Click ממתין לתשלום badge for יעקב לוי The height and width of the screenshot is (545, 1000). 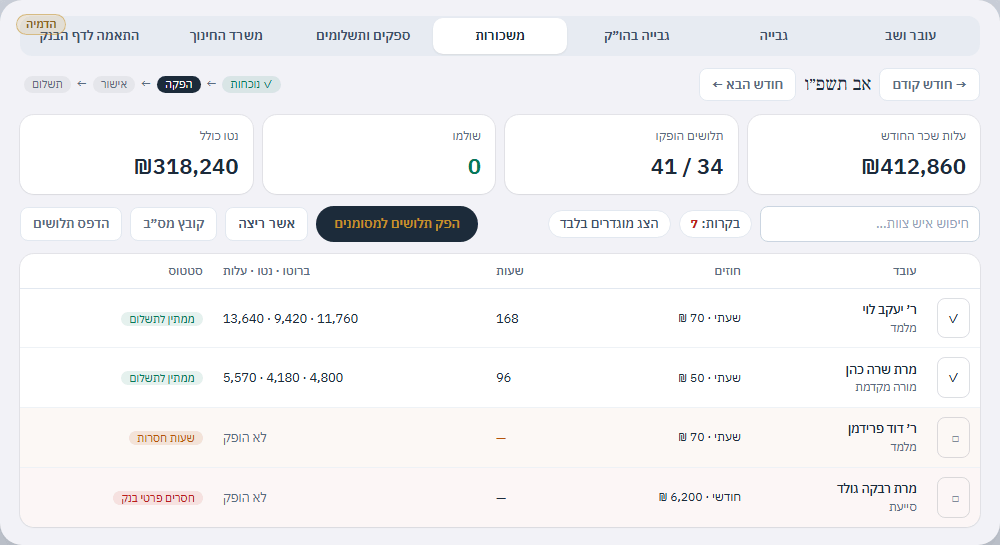click(x=162, y=319)
